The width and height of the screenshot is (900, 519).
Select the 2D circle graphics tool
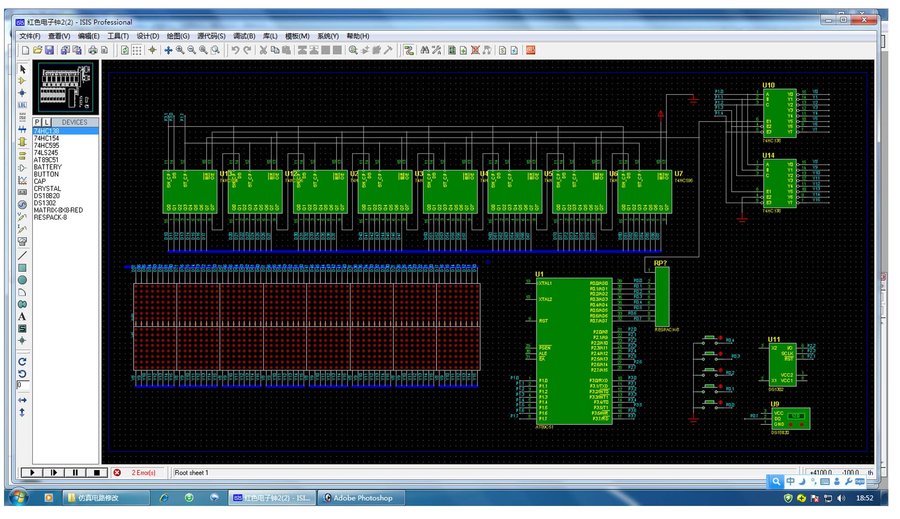(22, 280)
